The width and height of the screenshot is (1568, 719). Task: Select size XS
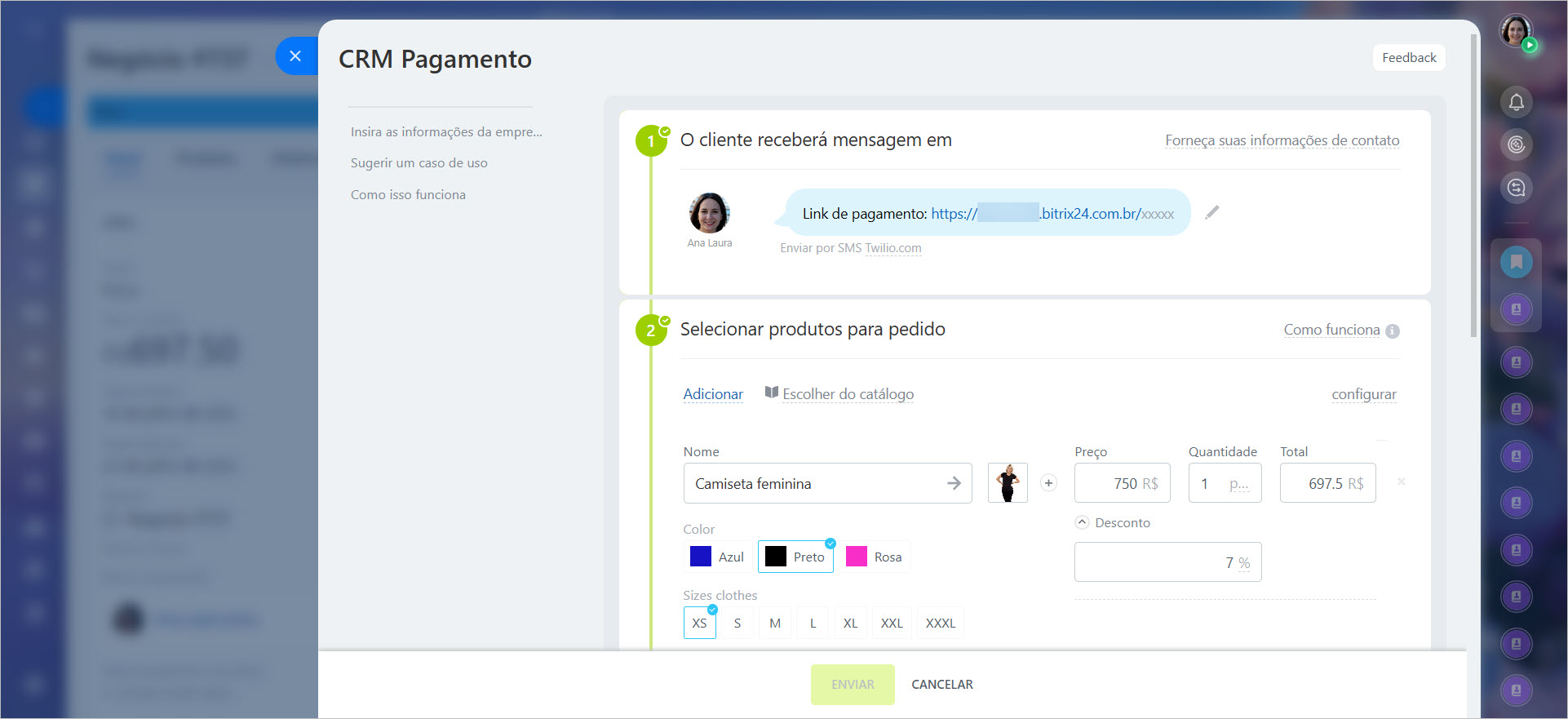[x=699, y=623]
